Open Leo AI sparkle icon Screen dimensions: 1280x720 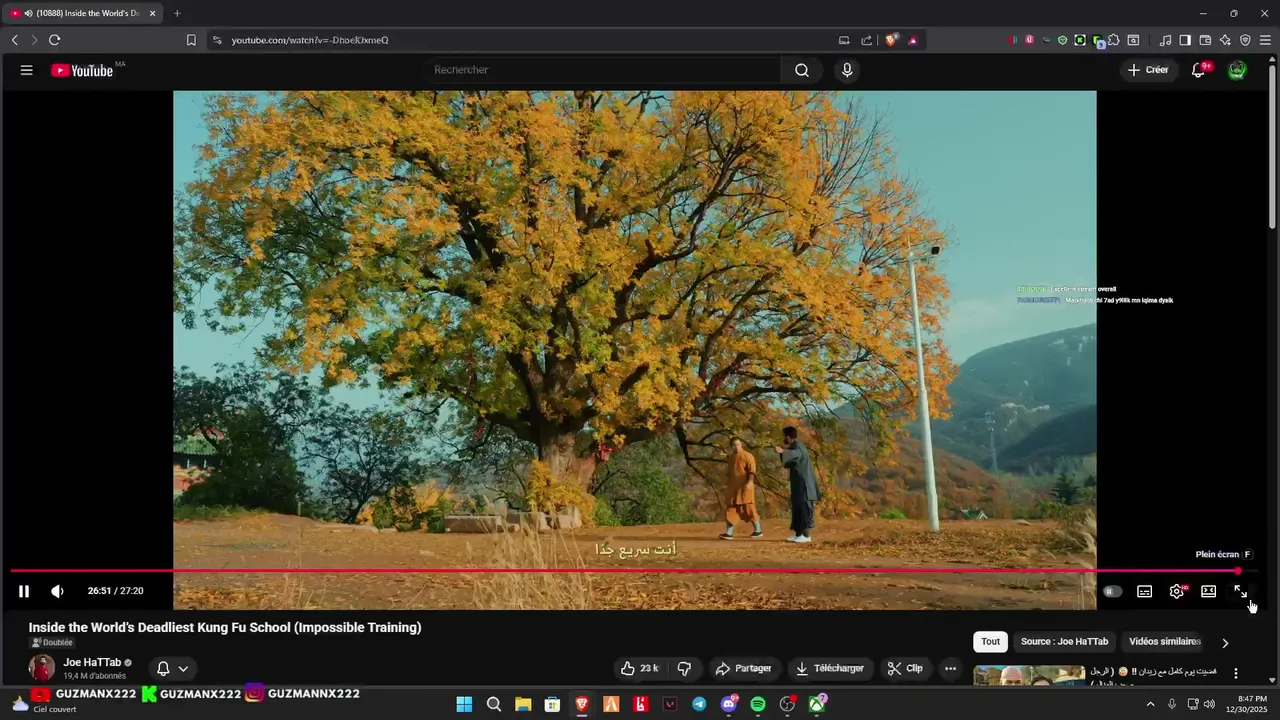(1225, 40)
